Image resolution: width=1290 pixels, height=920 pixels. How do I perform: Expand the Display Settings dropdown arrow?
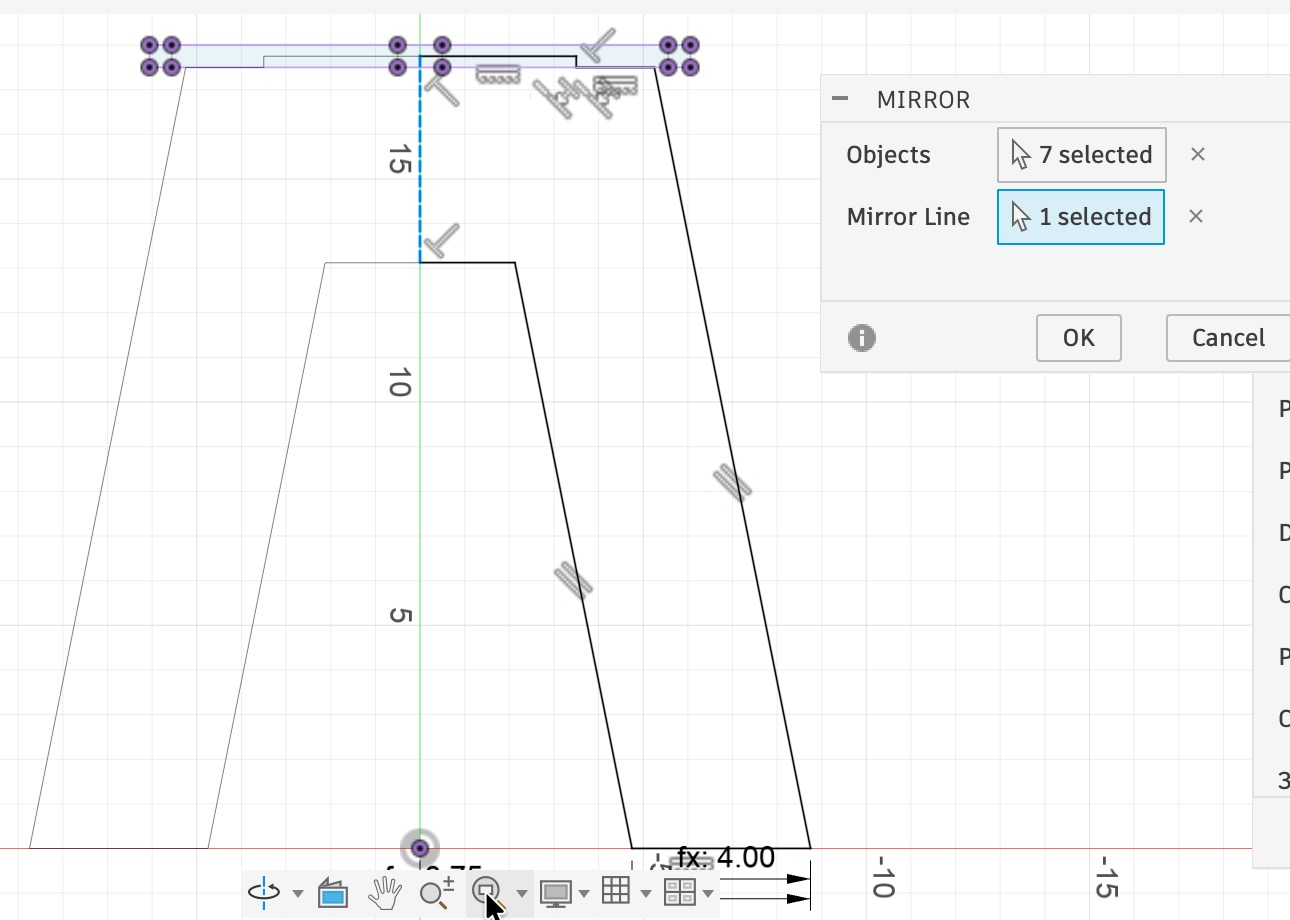pyautogui.click(x=584, y=893)
